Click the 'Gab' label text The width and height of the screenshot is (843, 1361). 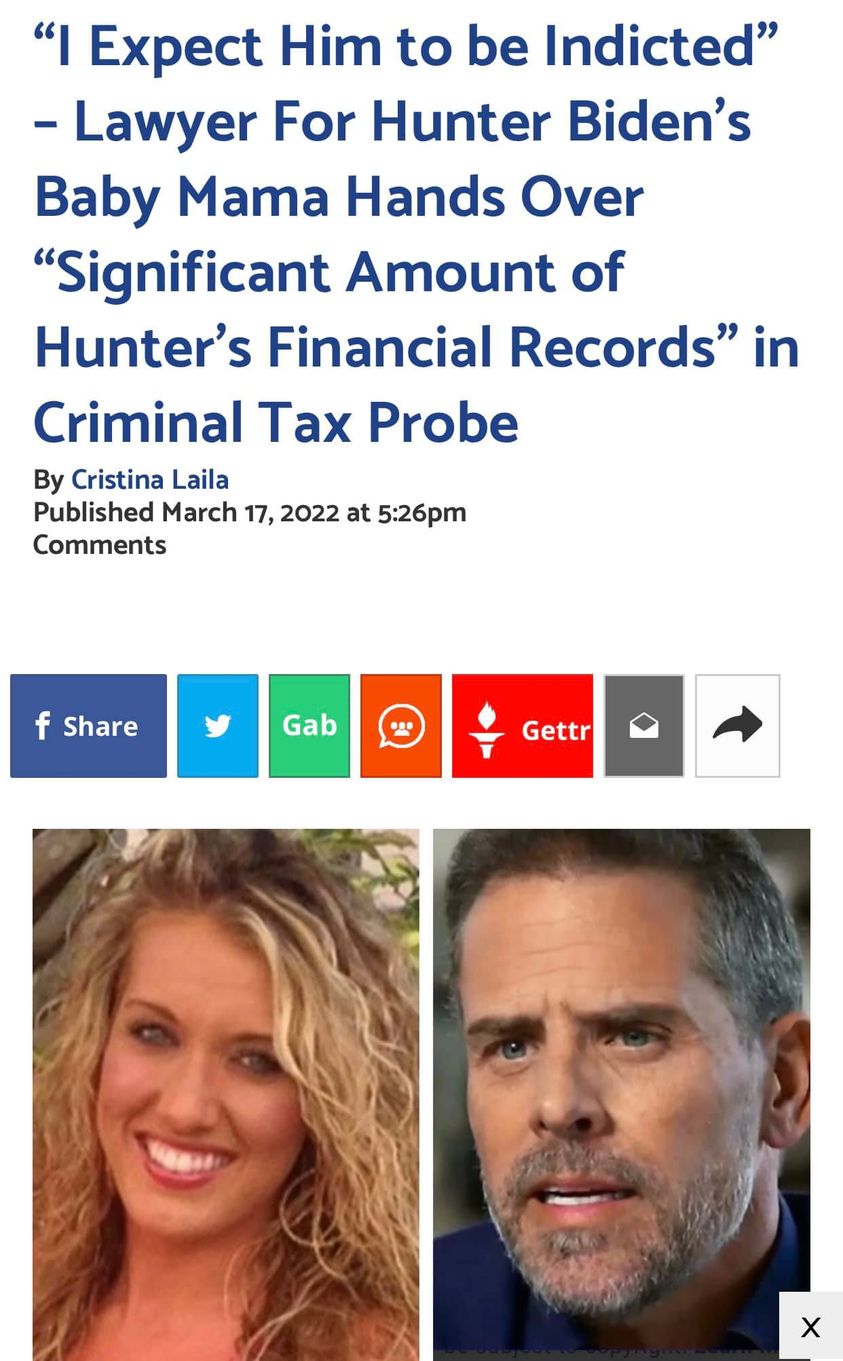point(310,724)
